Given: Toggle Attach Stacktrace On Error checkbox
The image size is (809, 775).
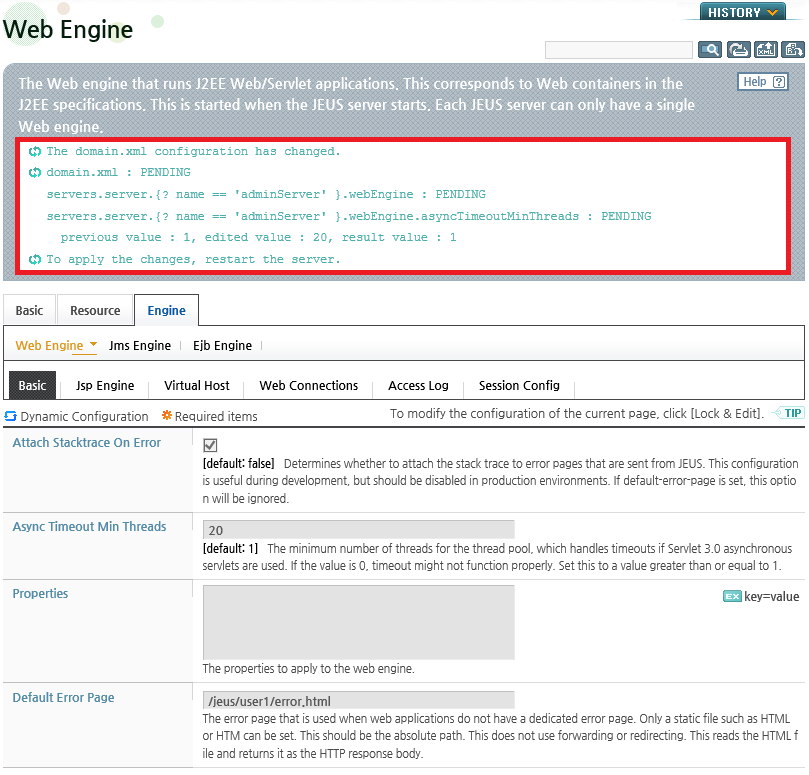Looking at the screenshot, I should (210, 445).
